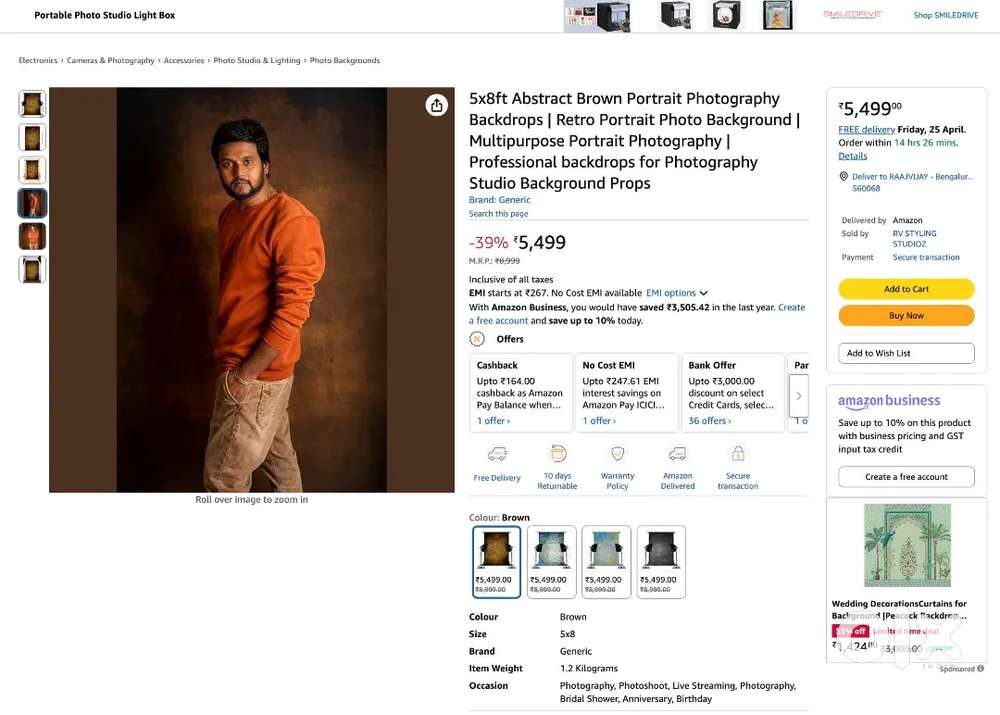Click the Amazon Delivered icon
The width and height of the screenshot is (1000, 715).
point(678,454)
